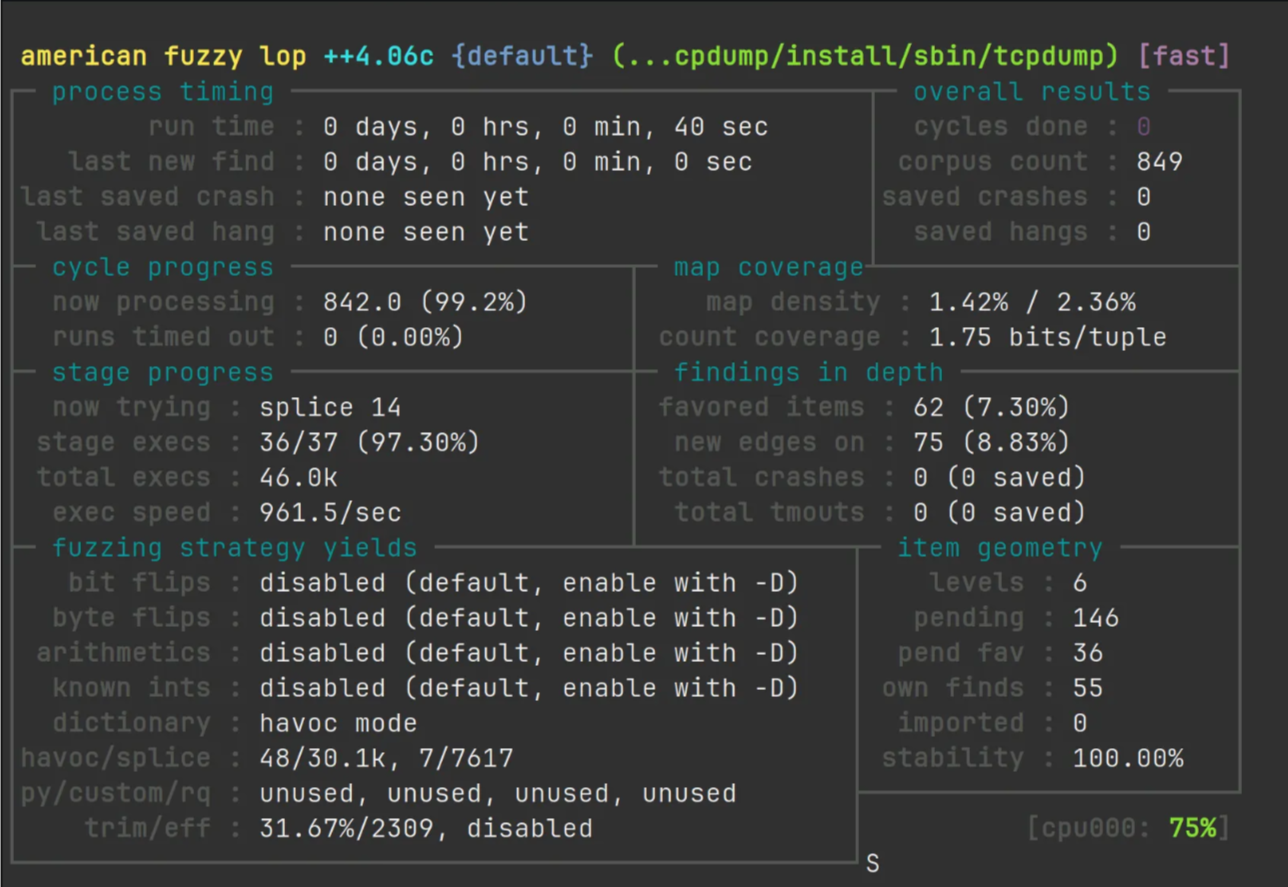Click the 'saved crashes' value 0
The height and width of the screenshot is (887, 1288).
tap(1144, 197)
